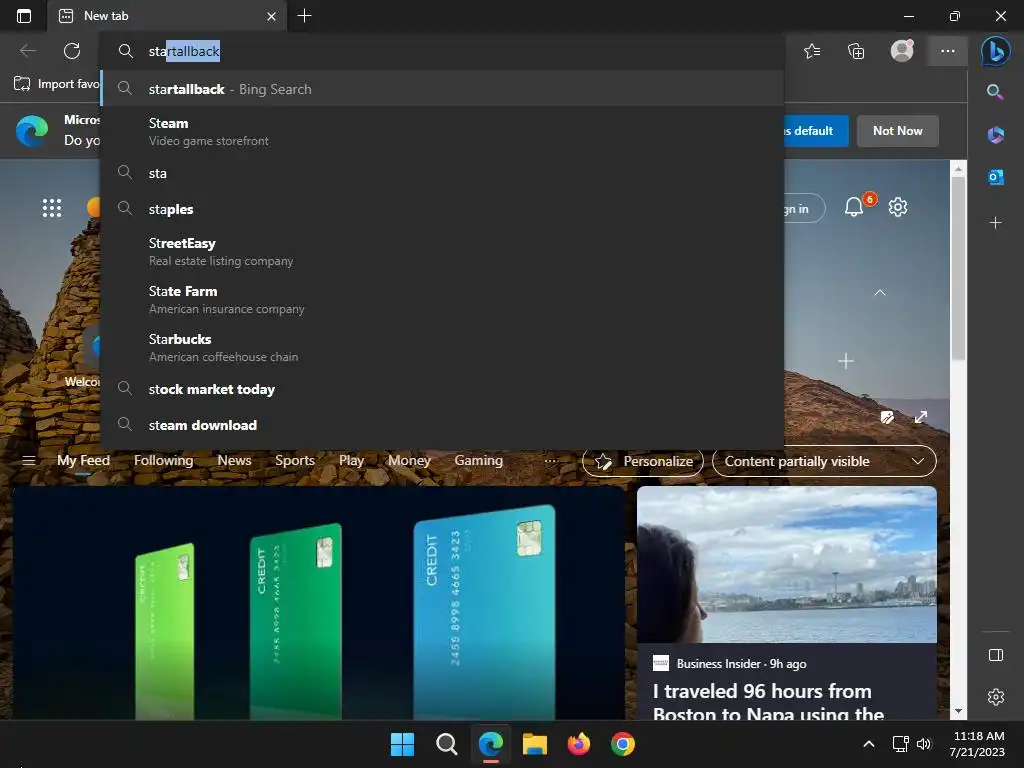Open File Explorer from taskbar
This screenshot has height=768, width=1024.
click(535, 744)
